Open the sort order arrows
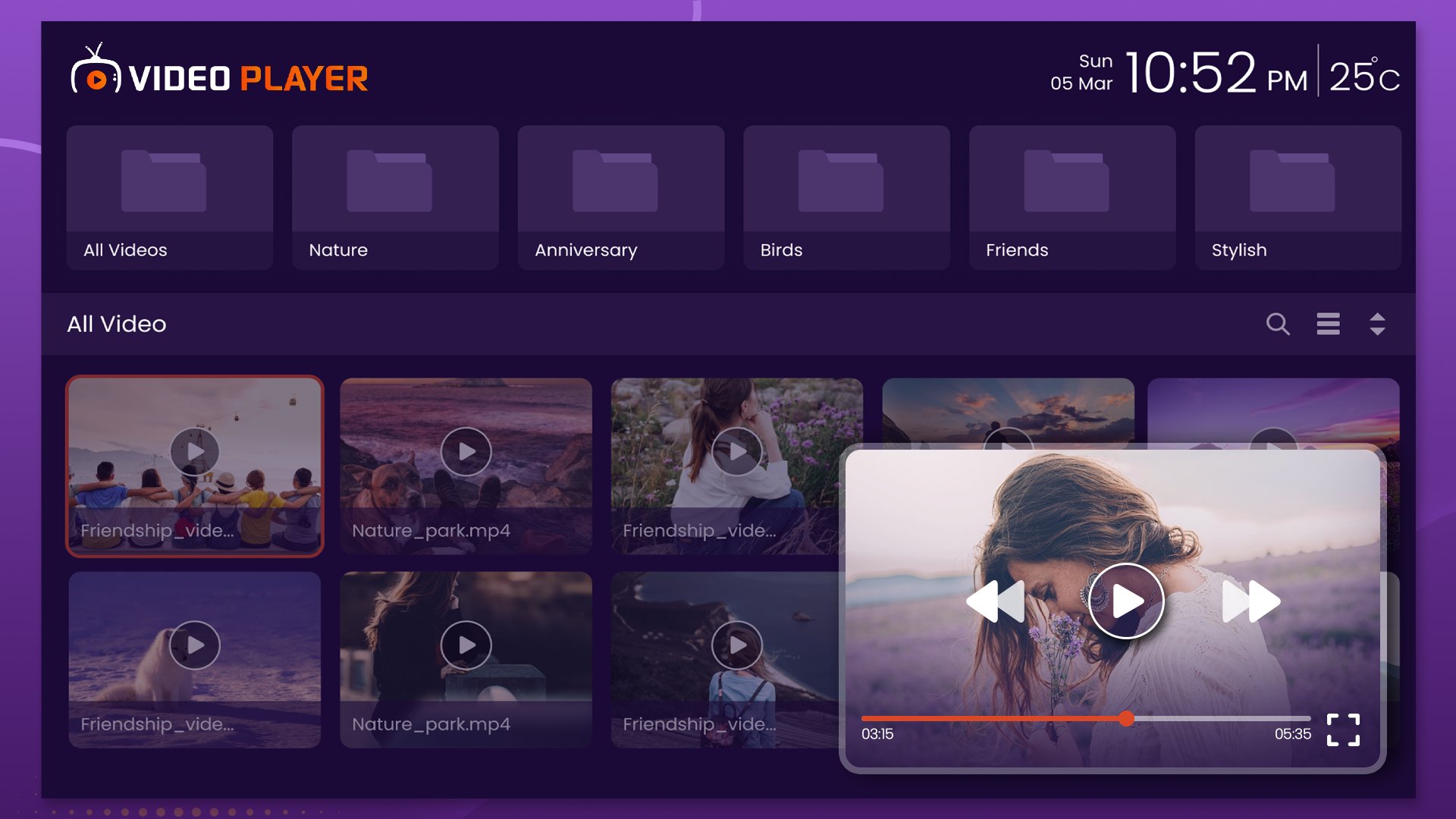The height and width of the screenshot is (819, 1456). [1377, 324]
